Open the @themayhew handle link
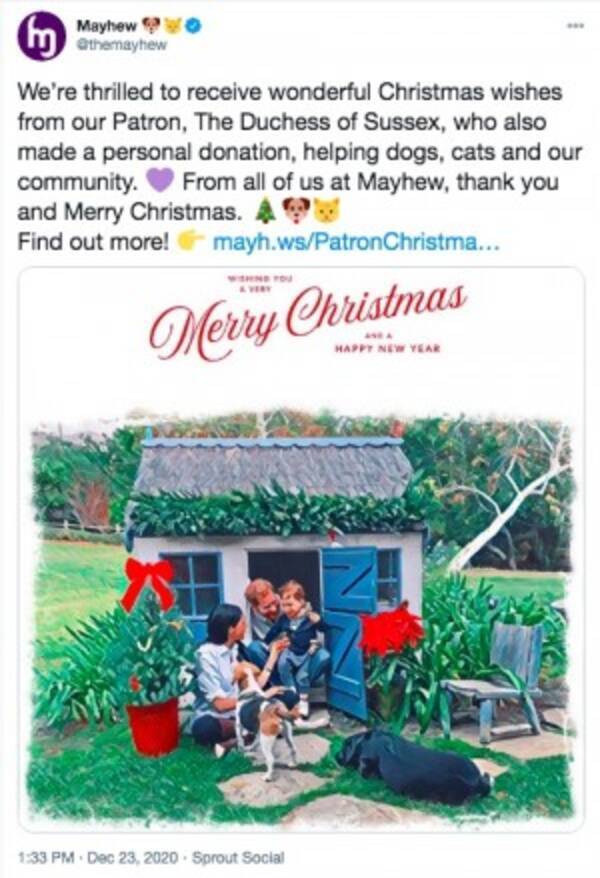Viewport: 600px width, 878px height. (121, 46)
